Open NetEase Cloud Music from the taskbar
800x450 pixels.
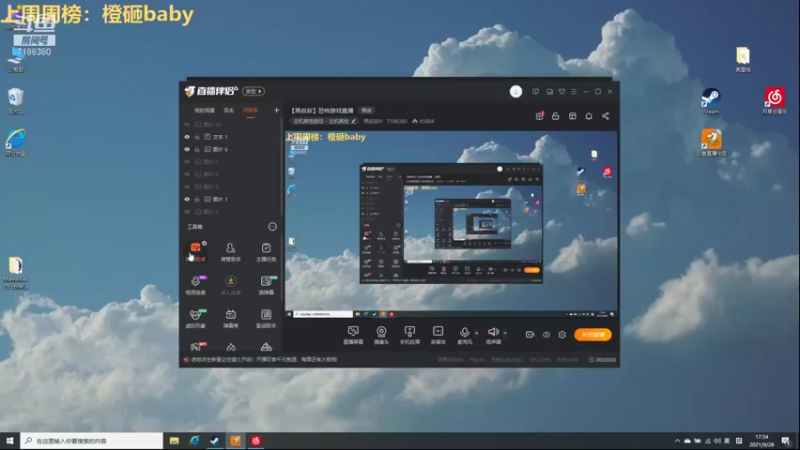coord(256,441)
